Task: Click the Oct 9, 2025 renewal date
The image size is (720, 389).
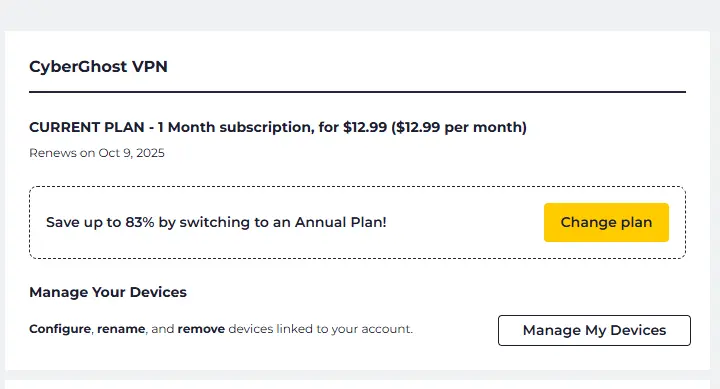Action: coord(131,153)
